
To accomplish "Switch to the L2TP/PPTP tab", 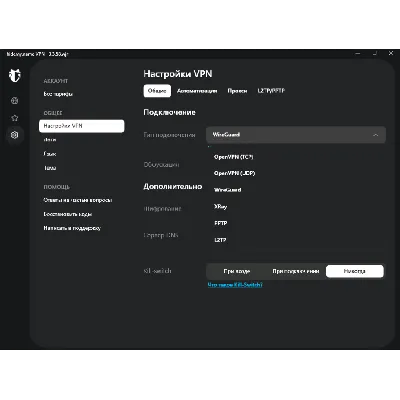I will (271, 91).
